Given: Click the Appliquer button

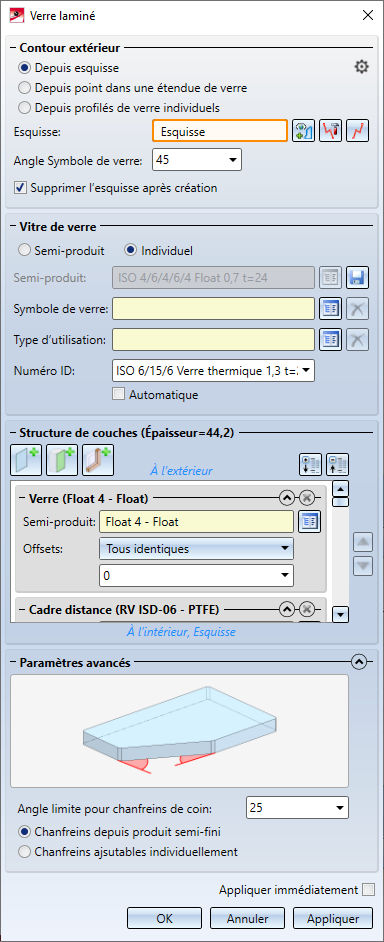Looking at the screenshot, I should click(333, 919).
